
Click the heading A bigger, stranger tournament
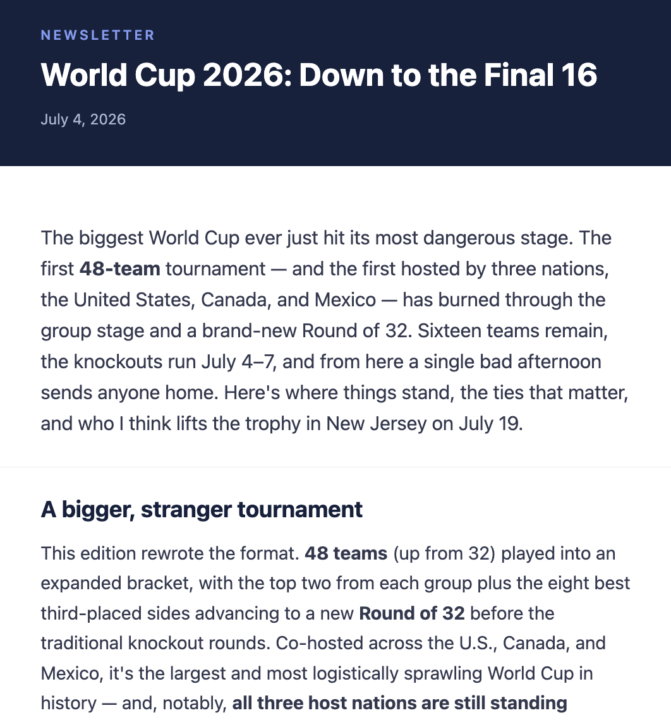click(202, 510)
